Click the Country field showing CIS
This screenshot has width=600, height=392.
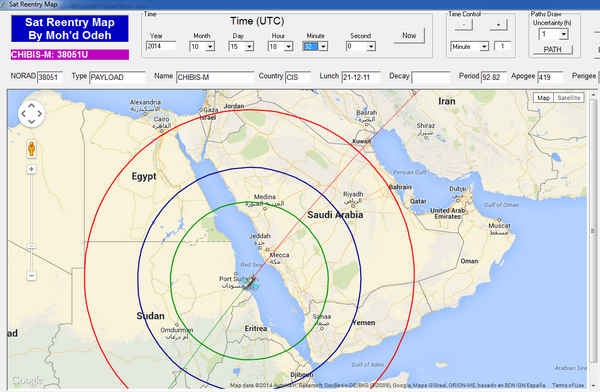click(298, 77)
